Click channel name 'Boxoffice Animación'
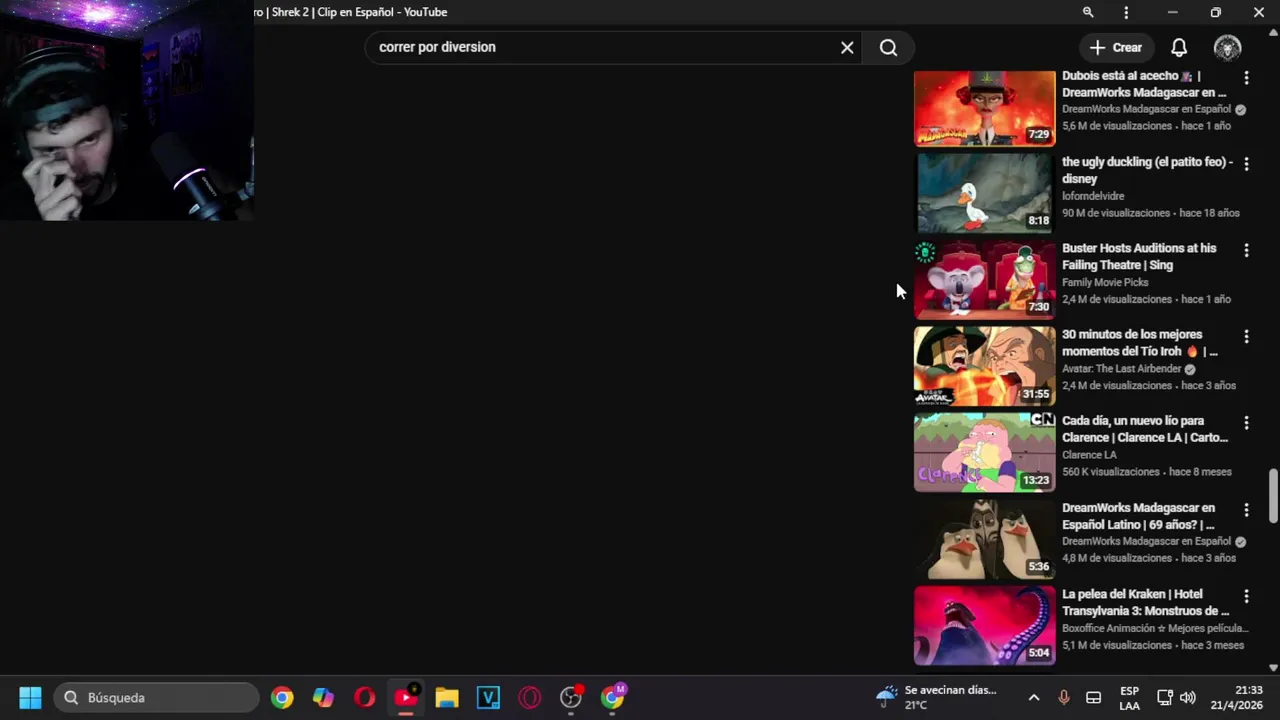 (x=1155, y=628)
